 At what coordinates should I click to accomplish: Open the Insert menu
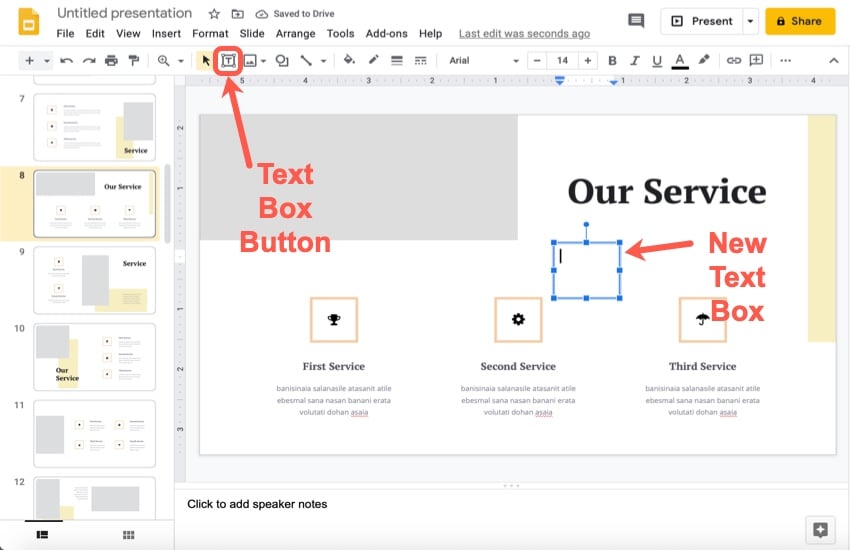[x=166, y=33]
